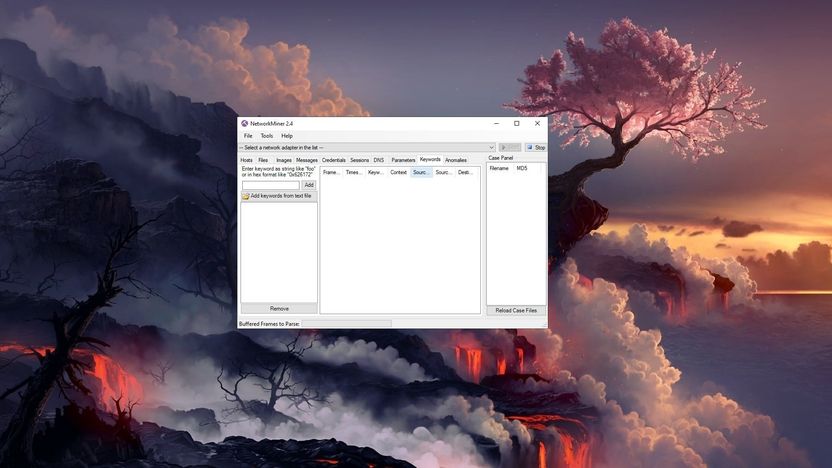Viewport: 832px width, 468px height.
Task: Click the MD5 column in Case Panel
Action: click(x=527, y=168)
